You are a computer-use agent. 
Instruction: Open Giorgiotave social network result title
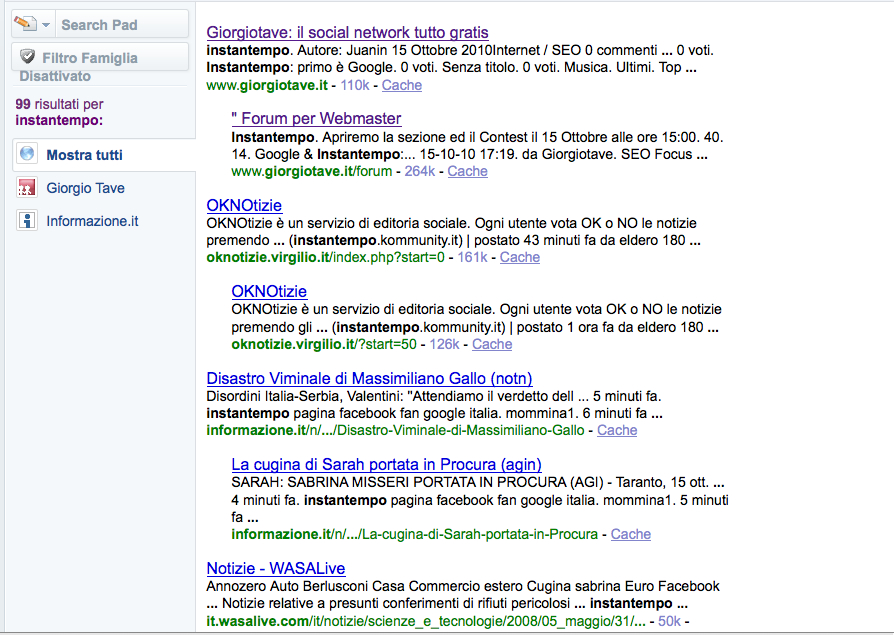(x=347, y=33)
